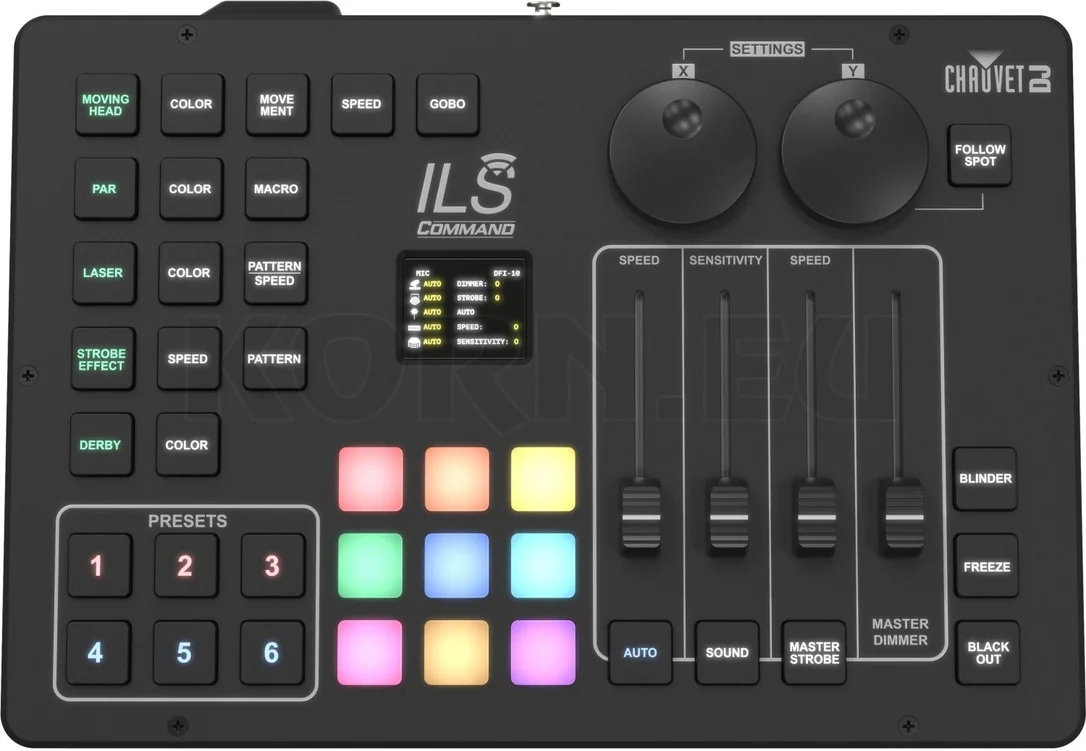Select the Gobo button

tap(447, 104)
